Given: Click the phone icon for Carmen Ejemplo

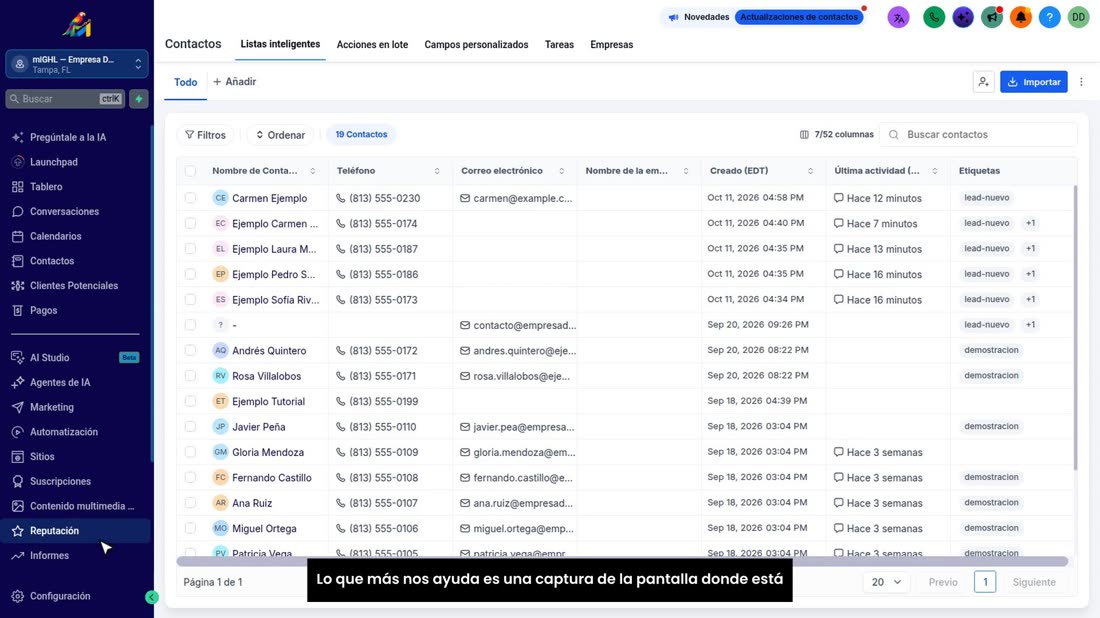Looking at the screenshot, I should (340, 199).
